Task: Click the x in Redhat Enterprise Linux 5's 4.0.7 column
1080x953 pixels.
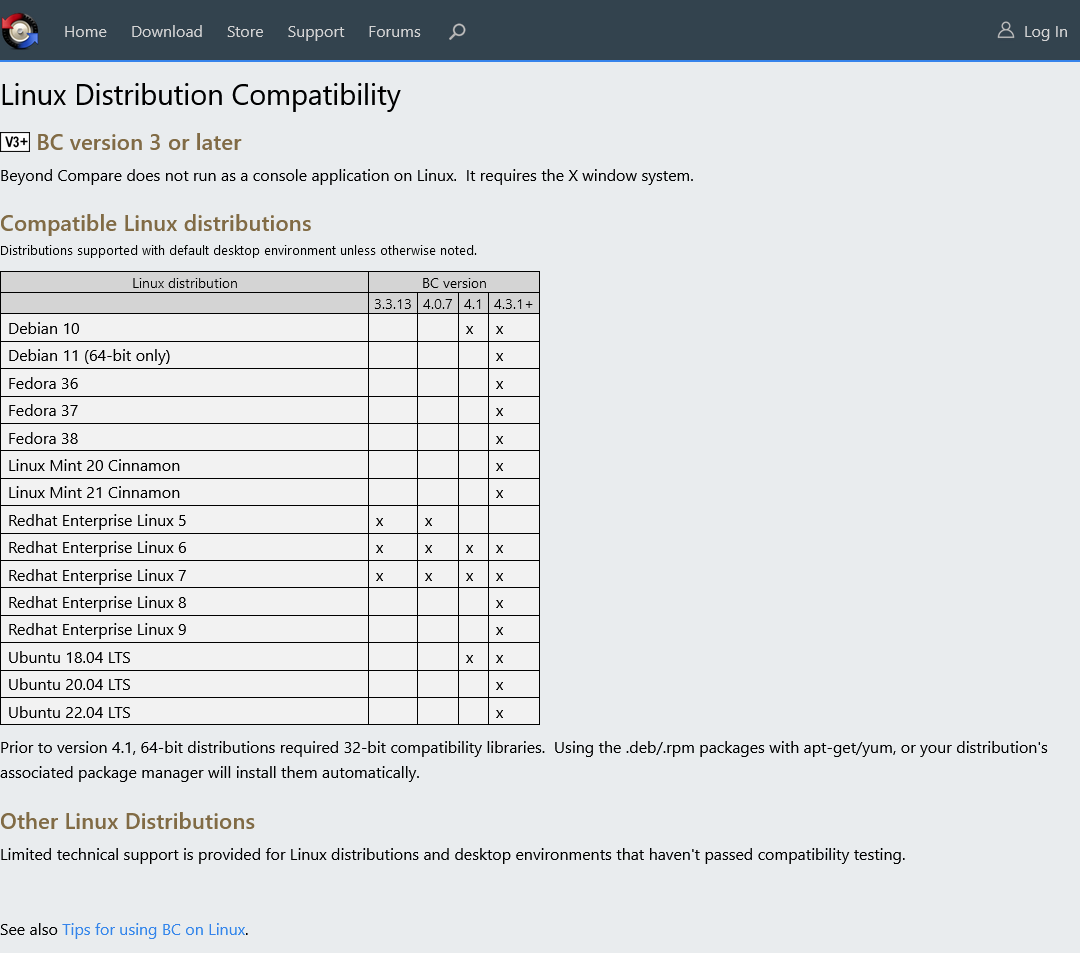Action: pyautogui.click(x=428, y=522)
